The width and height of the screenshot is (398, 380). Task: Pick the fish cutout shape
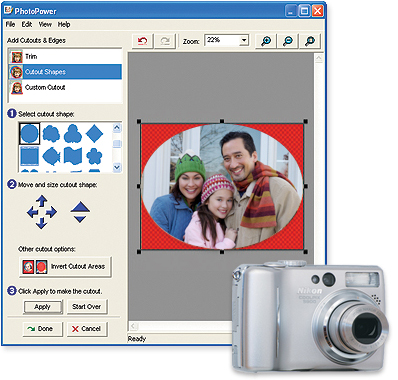coord(51,156)
